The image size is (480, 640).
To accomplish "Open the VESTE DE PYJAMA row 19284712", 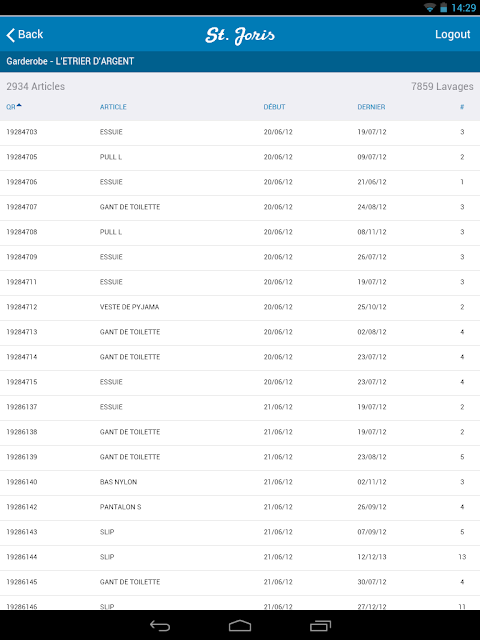I will pos(240,307).
